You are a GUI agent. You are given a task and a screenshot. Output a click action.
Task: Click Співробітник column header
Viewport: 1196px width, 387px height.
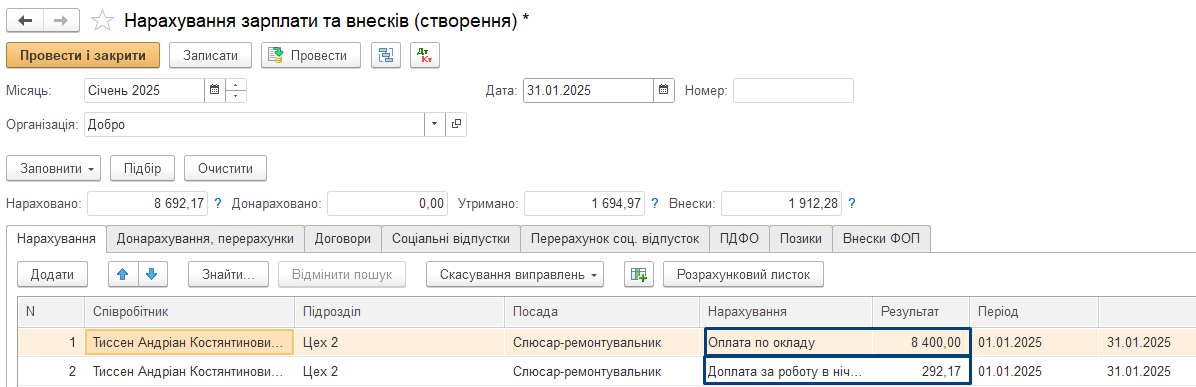point(189,312)
